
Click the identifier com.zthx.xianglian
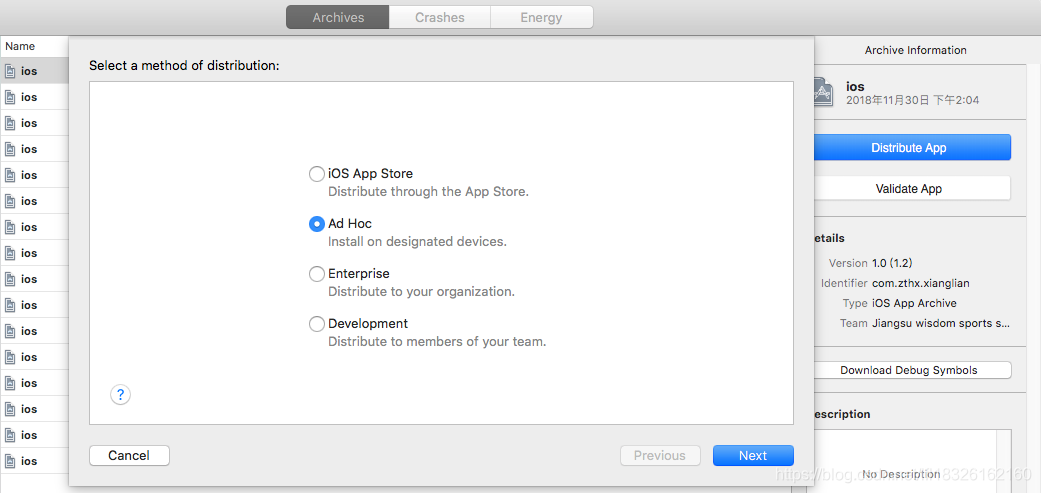921,283
